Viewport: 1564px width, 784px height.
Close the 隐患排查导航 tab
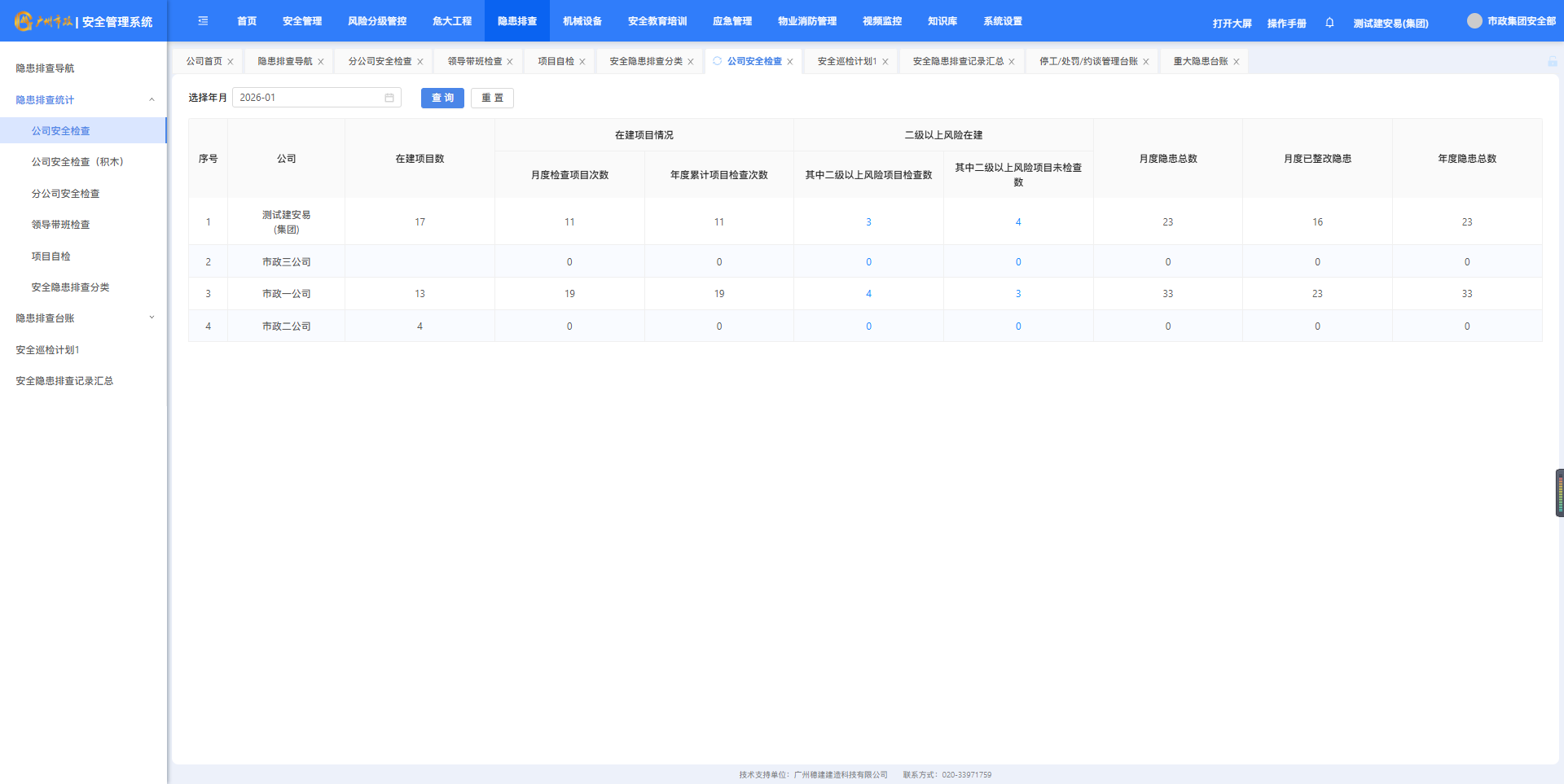321,62
